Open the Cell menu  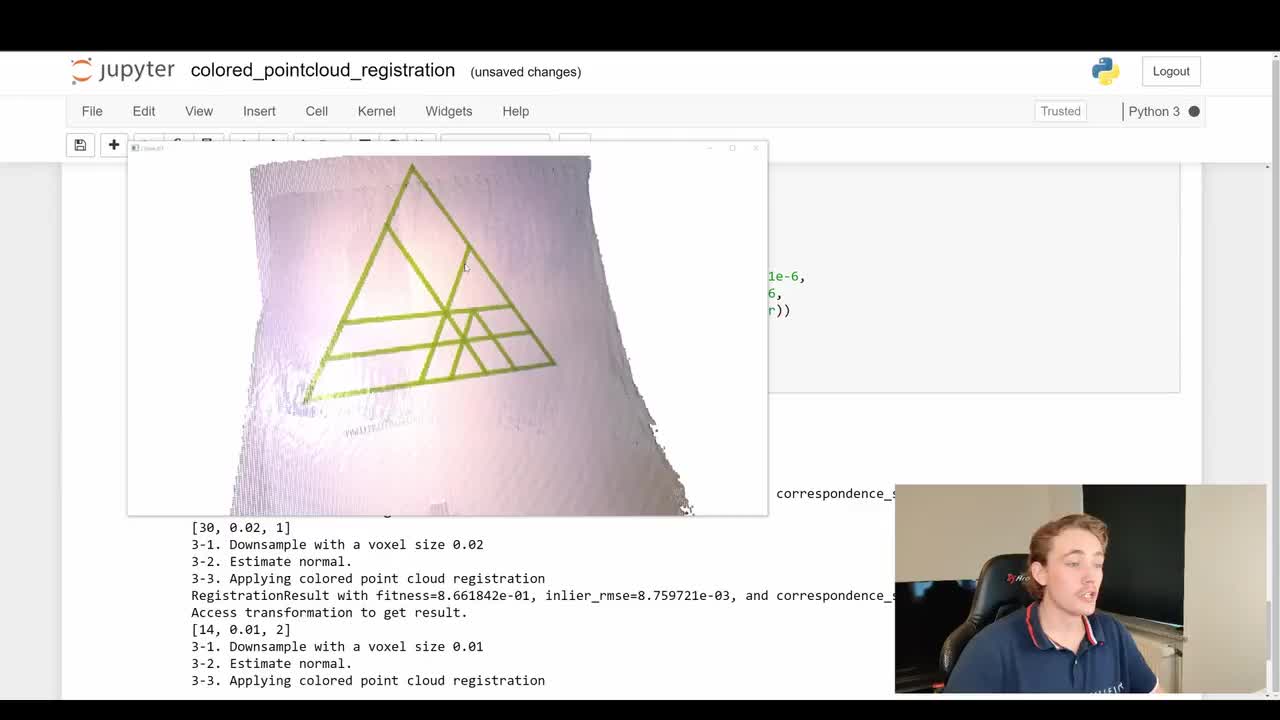point(317,111)
